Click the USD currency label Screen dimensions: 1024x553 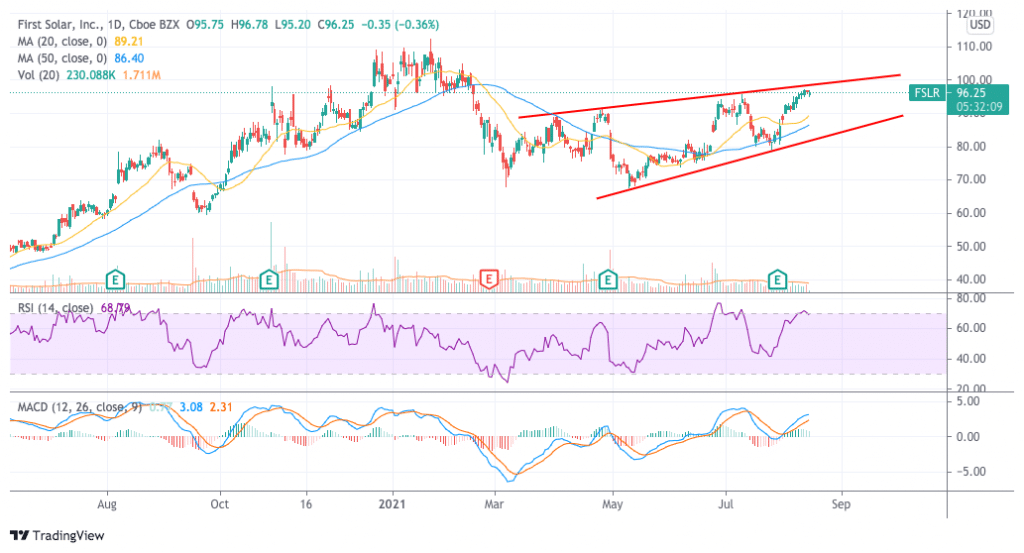[x=980, y=25]
